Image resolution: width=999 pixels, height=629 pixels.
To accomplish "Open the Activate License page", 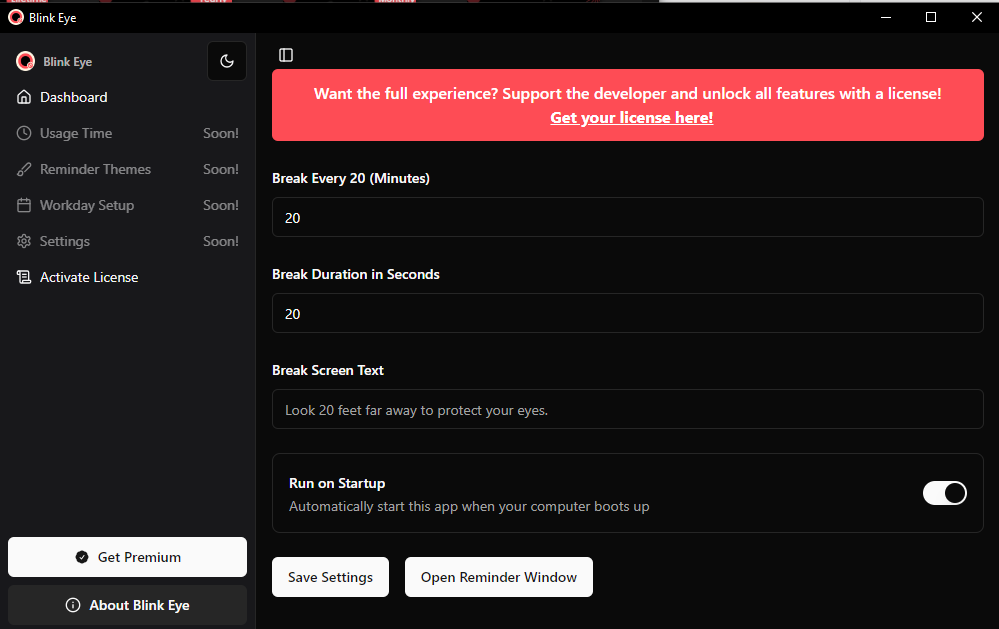I will [x=89, y=277].
